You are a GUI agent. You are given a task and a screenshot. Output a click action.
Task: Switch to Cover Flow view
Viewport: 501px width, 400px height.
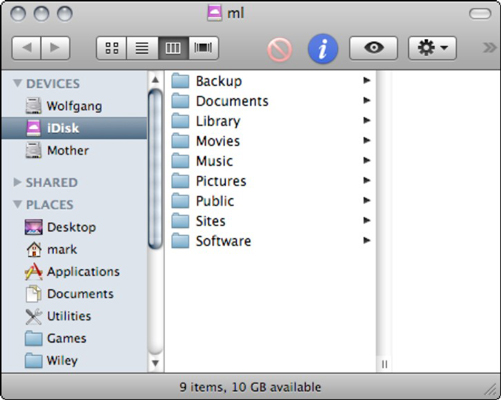pos(203,48)
